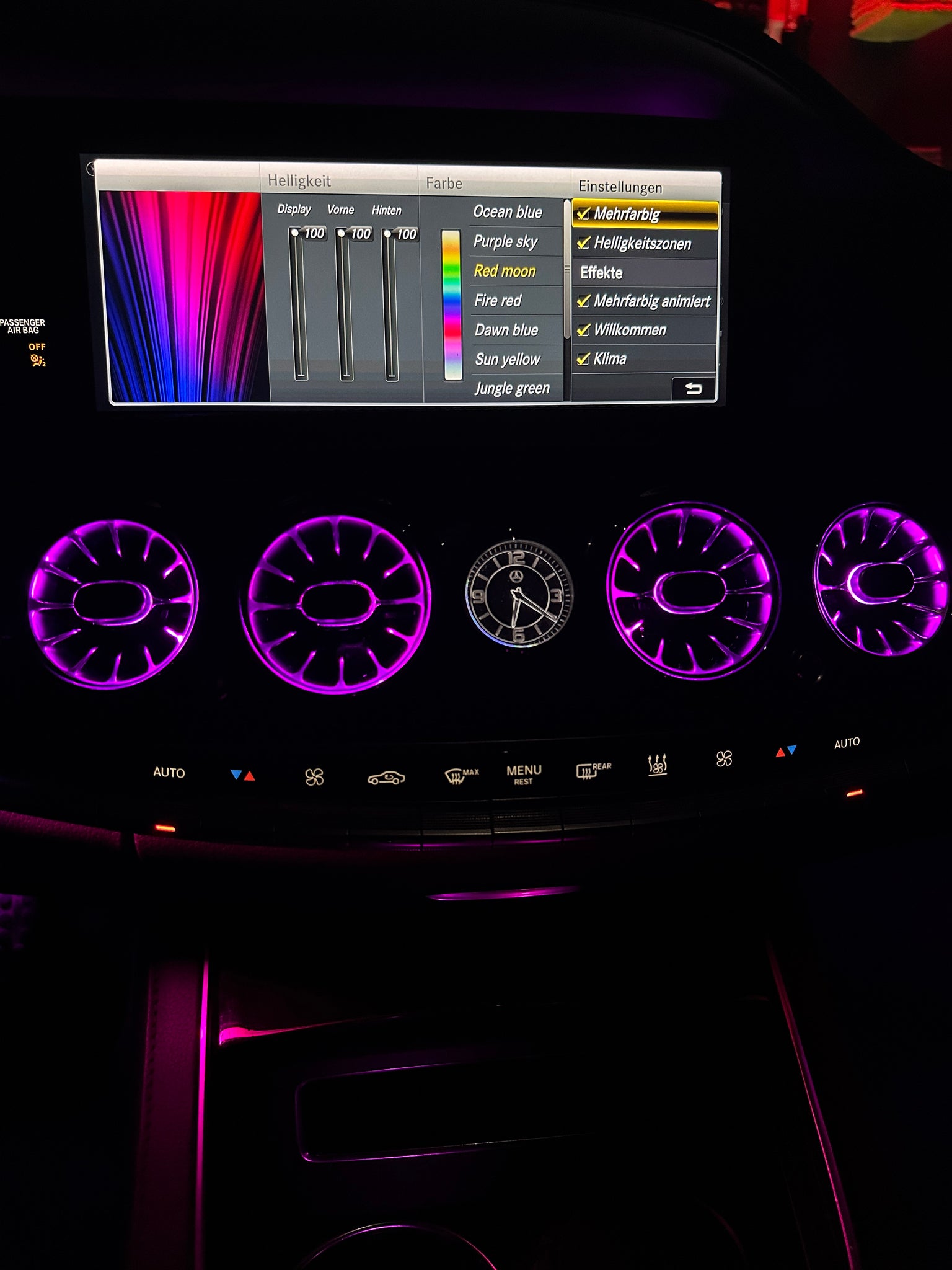Select the Dawn blue color
This screenshot has width=952, height=1270.
[x=506, y=330]
